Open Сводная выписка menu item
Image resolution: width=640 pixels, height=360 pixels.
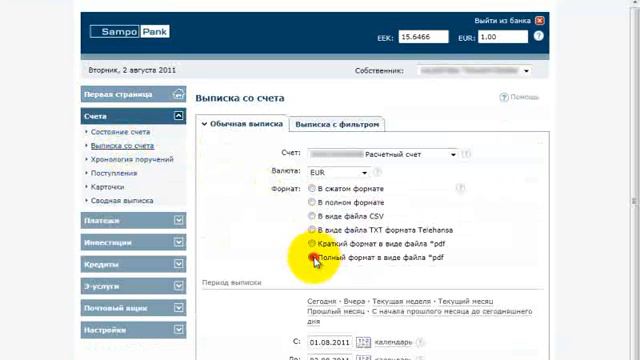tap(122, 200)
